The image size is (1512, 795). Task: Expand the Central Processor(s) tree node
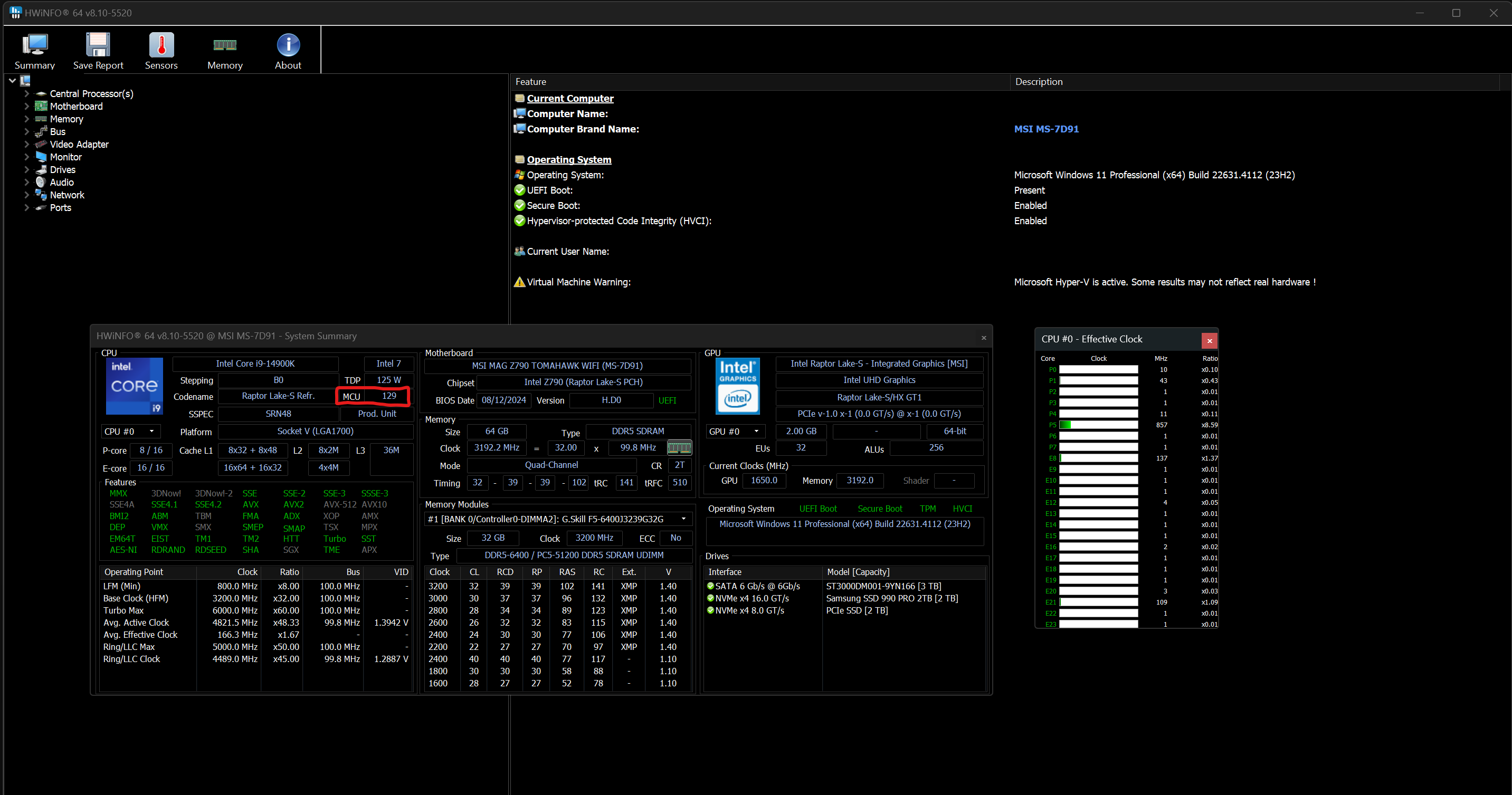[x=26, y=93]
